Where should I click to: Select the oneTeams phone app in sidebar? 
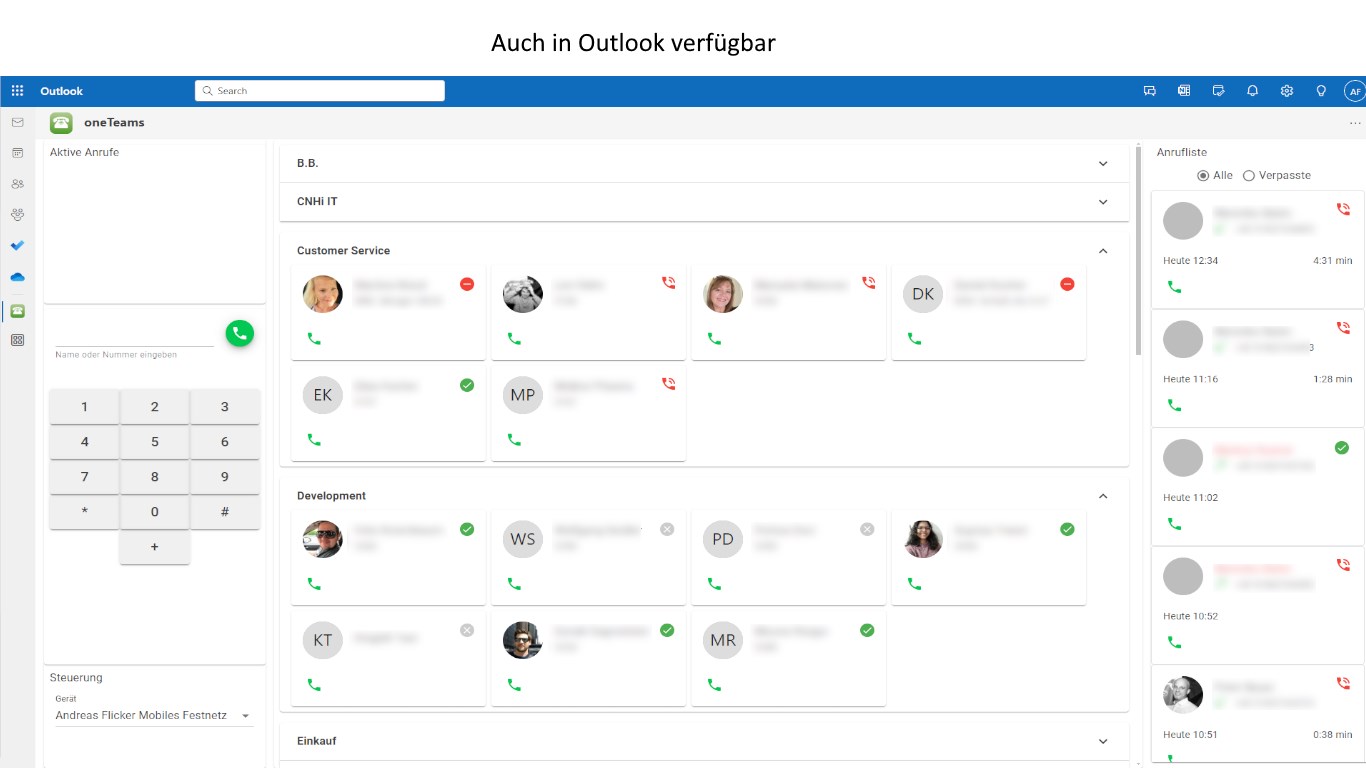[17, 311]
